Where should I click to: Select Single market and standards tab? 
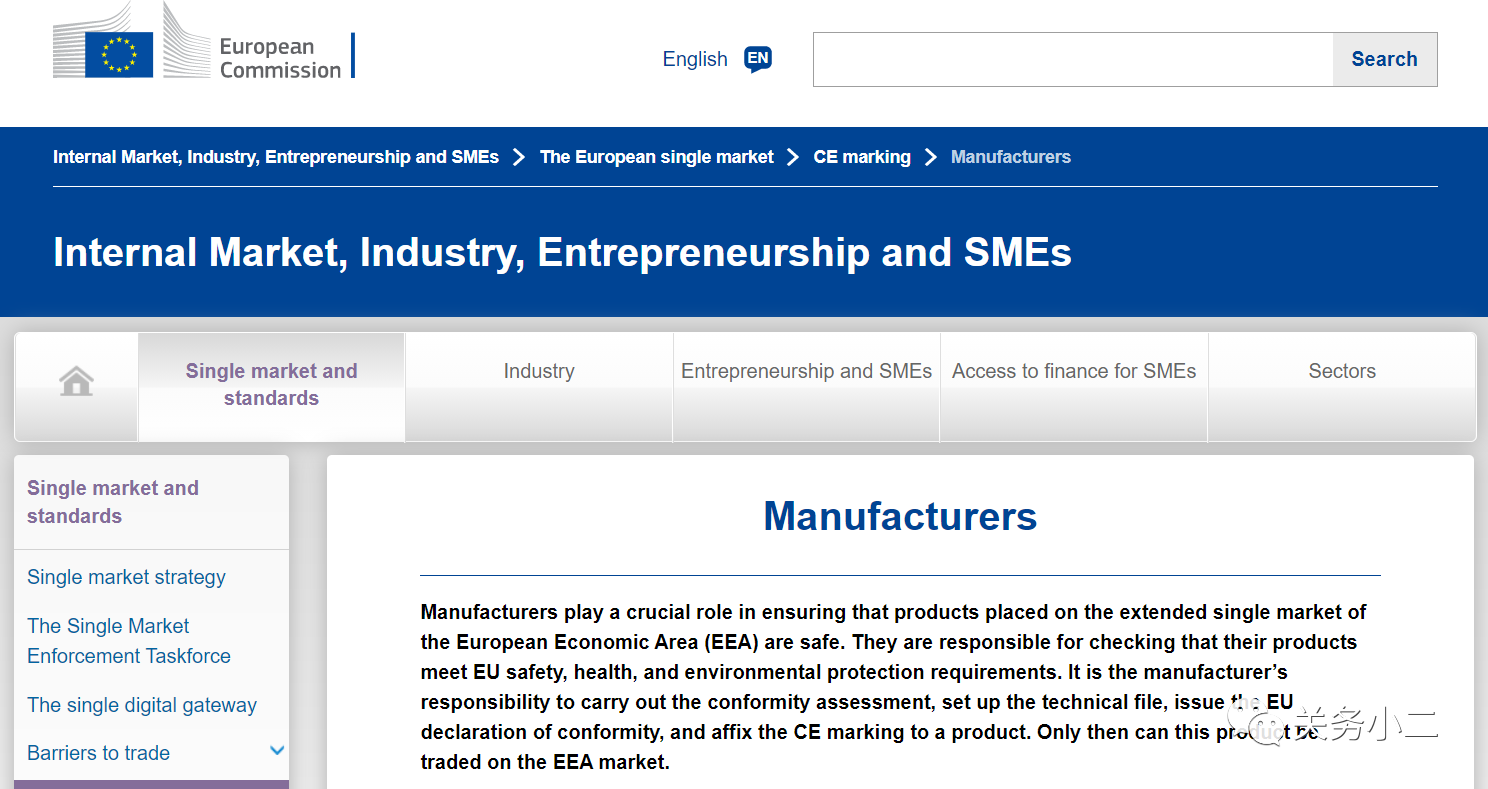[x=271, y=386]
